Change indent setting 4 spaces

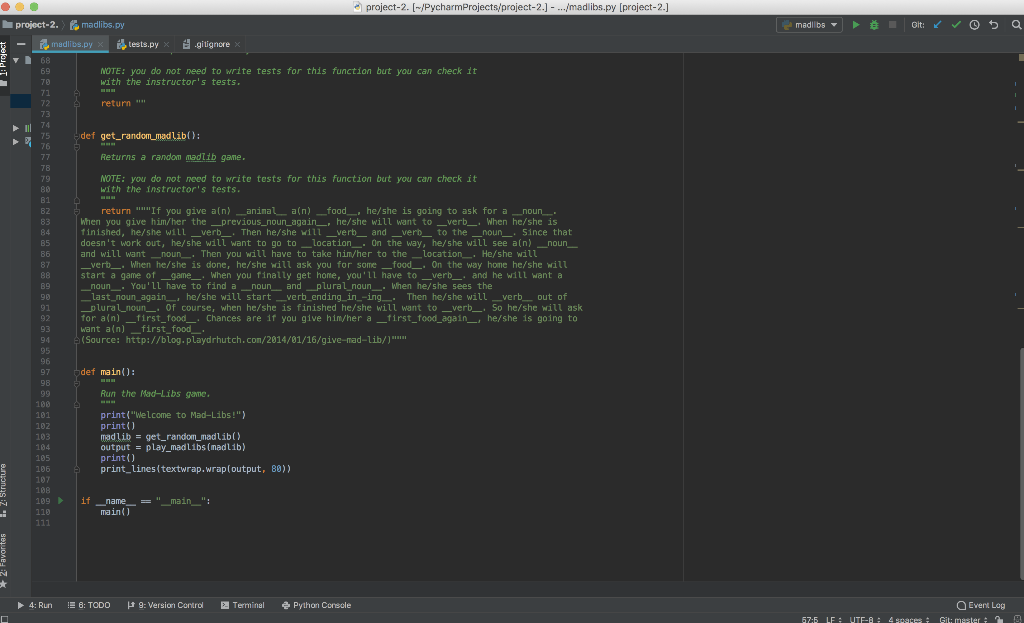[x=908, y=620]
